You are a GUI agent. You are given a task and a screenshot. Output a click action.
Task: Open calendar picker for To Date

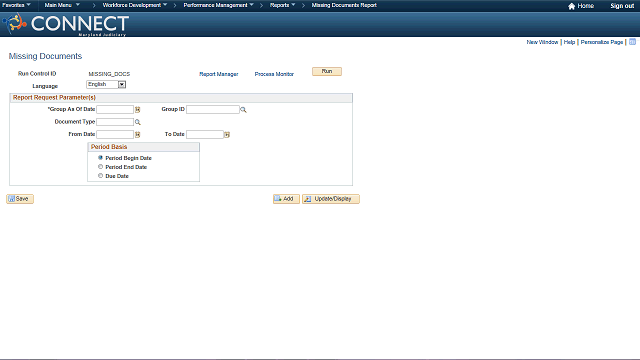tap(227, 134)
